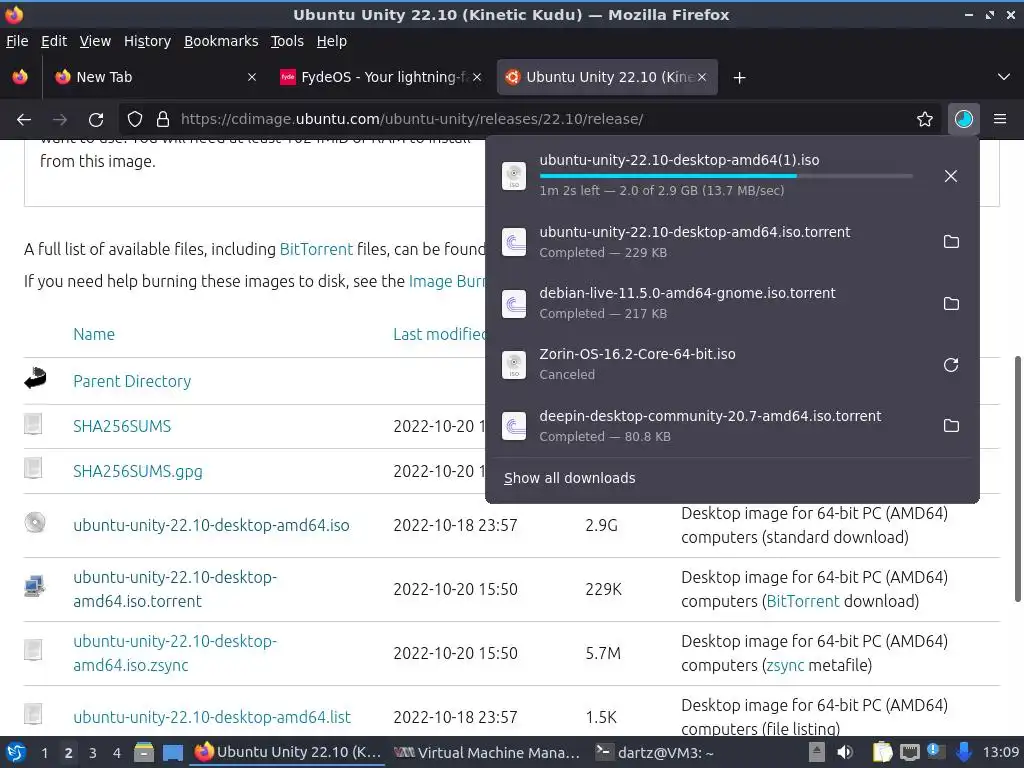Open ubuntu-unity amd64.iso.torrent link
The height and width of the screenshot is (768, 1024).
tap(175, 589)
